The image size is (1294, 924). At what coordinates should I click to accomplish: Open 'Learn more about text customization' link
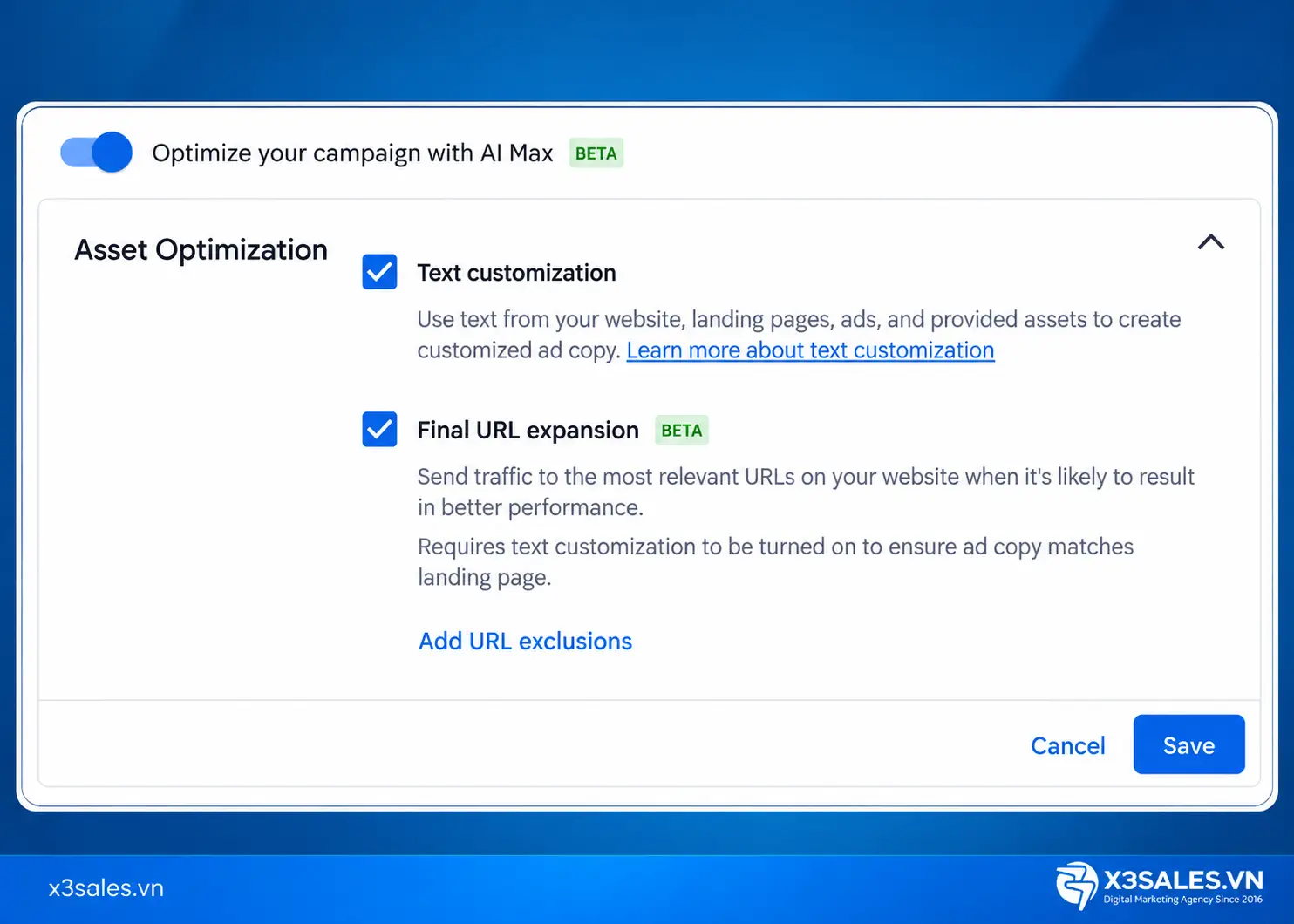point(810,350)
